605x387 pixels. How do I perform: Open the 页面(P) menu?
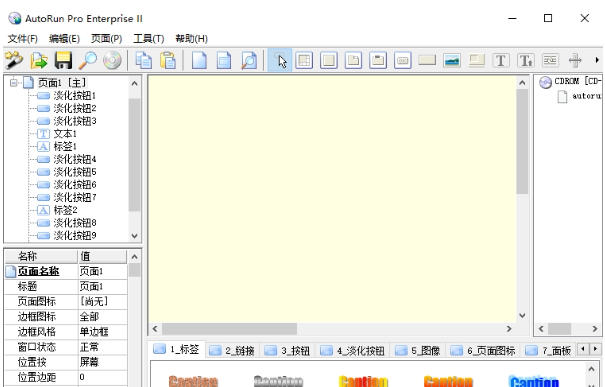click(106, 39)
